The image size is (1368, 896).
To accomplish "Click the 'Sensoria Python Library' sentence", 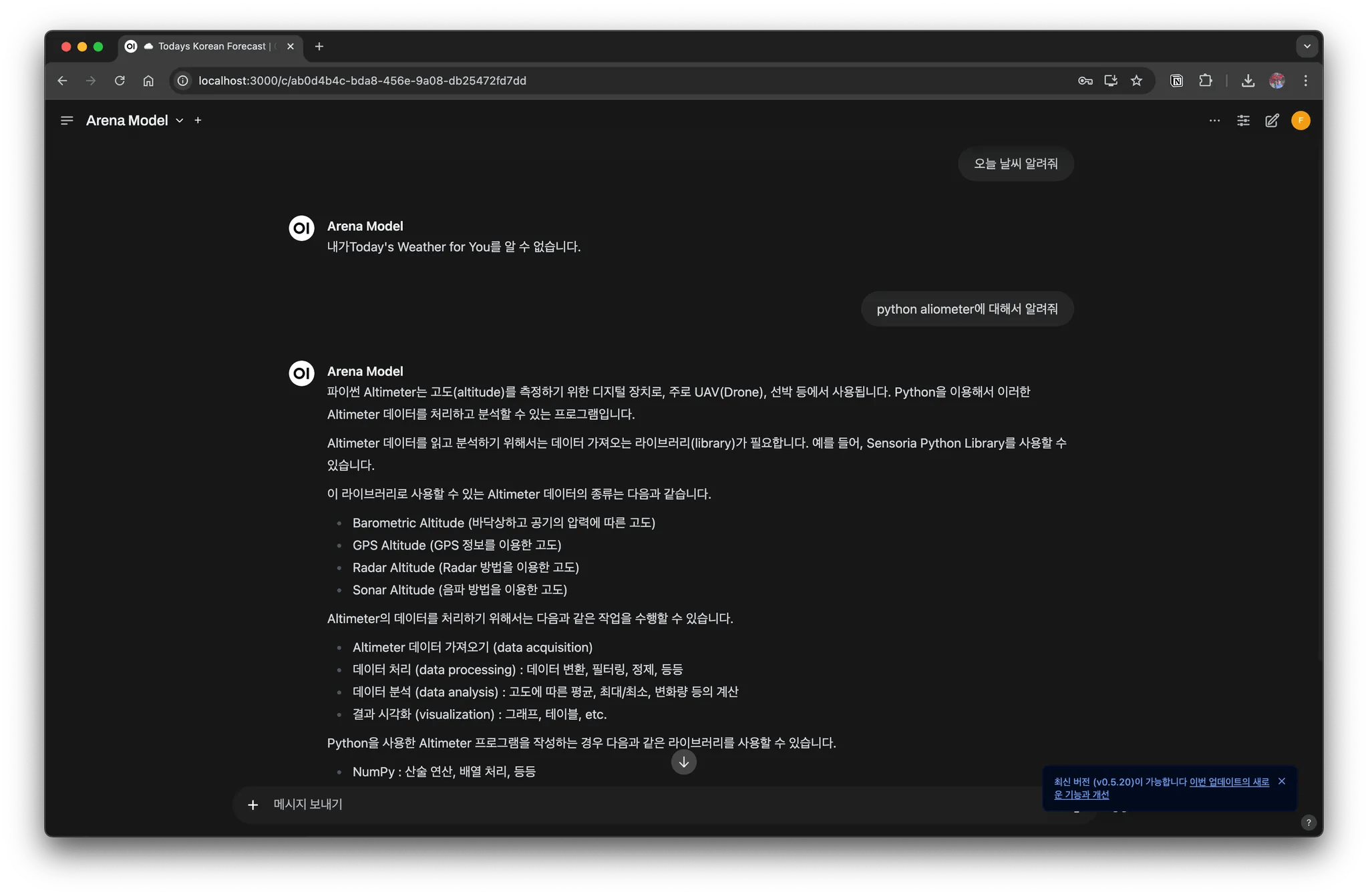I will click(697, 454).
